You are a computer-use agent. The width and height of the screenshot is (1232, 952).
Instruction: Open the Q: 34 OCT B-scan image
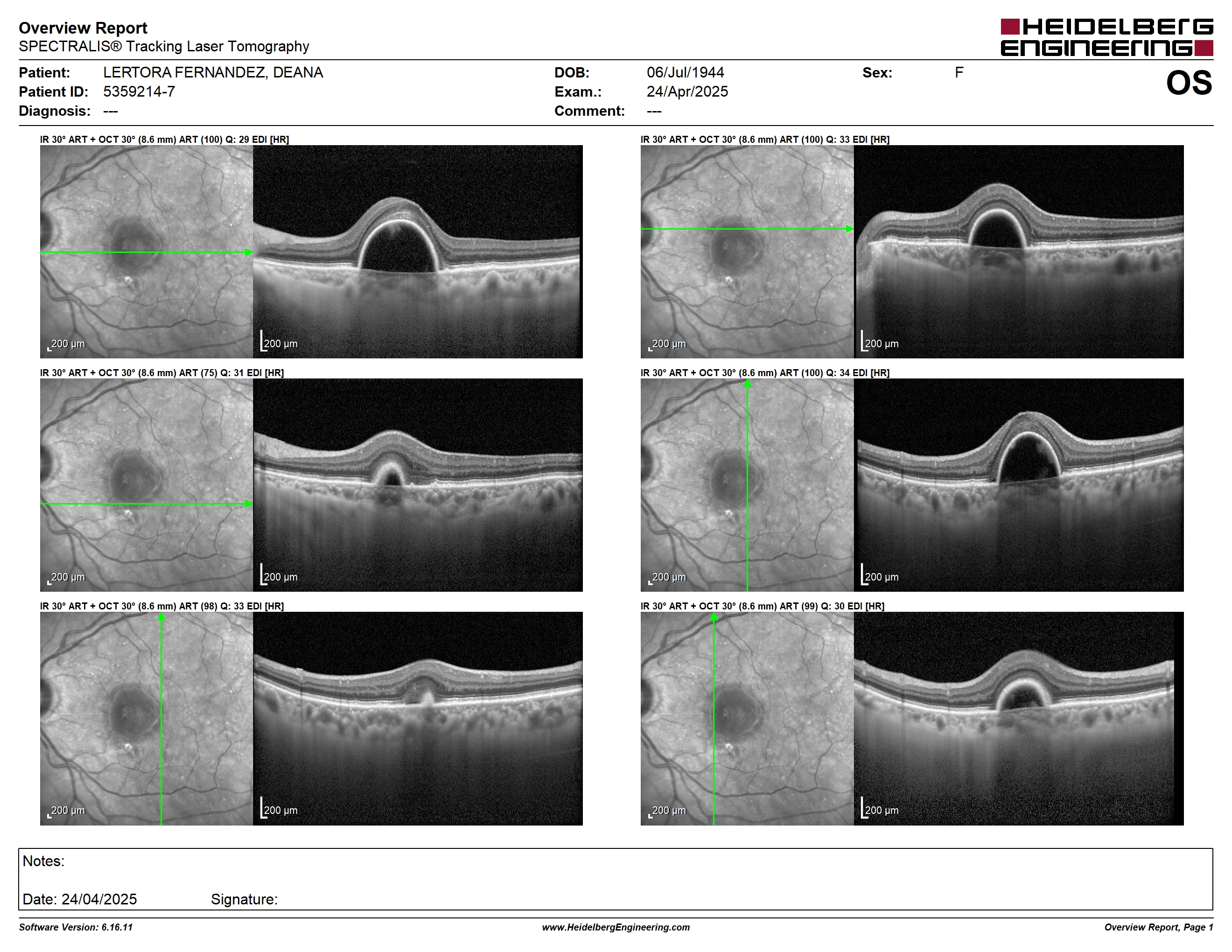point(1018,485)
